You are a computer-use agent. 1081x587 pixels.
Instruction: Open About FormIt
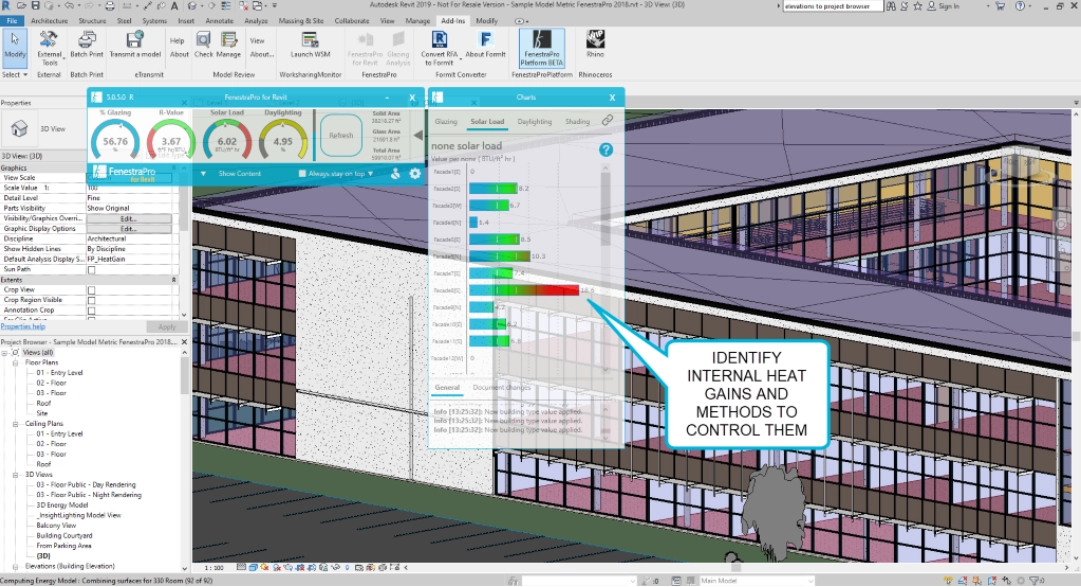[485, 45]
